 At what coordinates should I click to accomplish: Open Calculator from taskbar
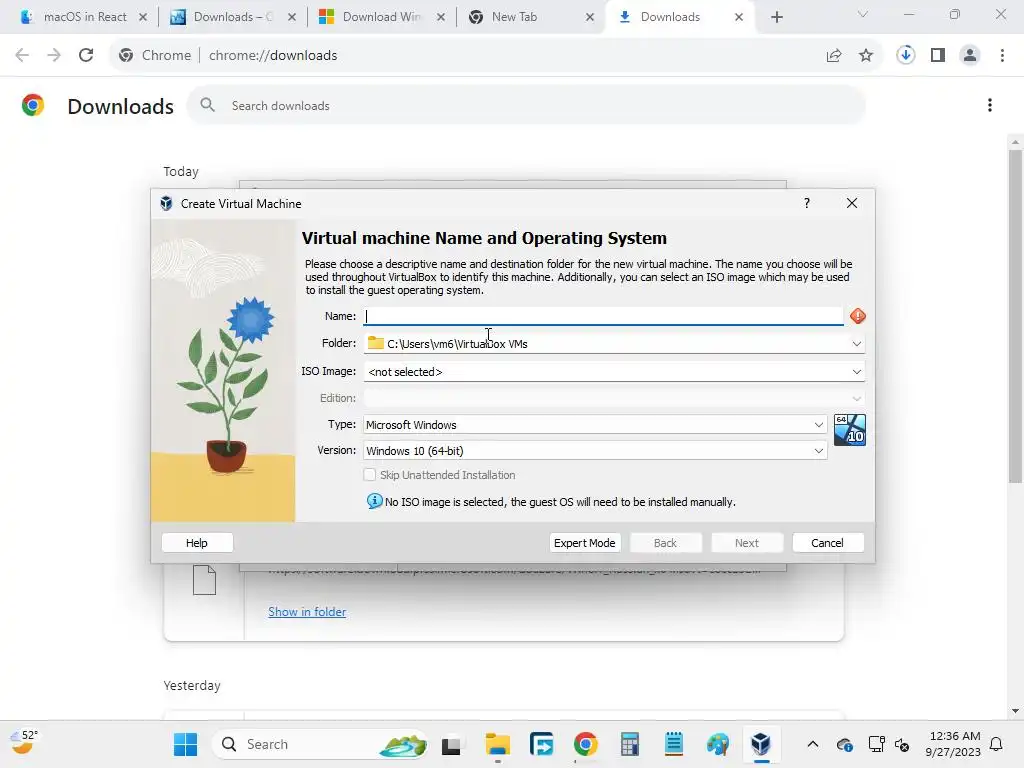(630, 744)
